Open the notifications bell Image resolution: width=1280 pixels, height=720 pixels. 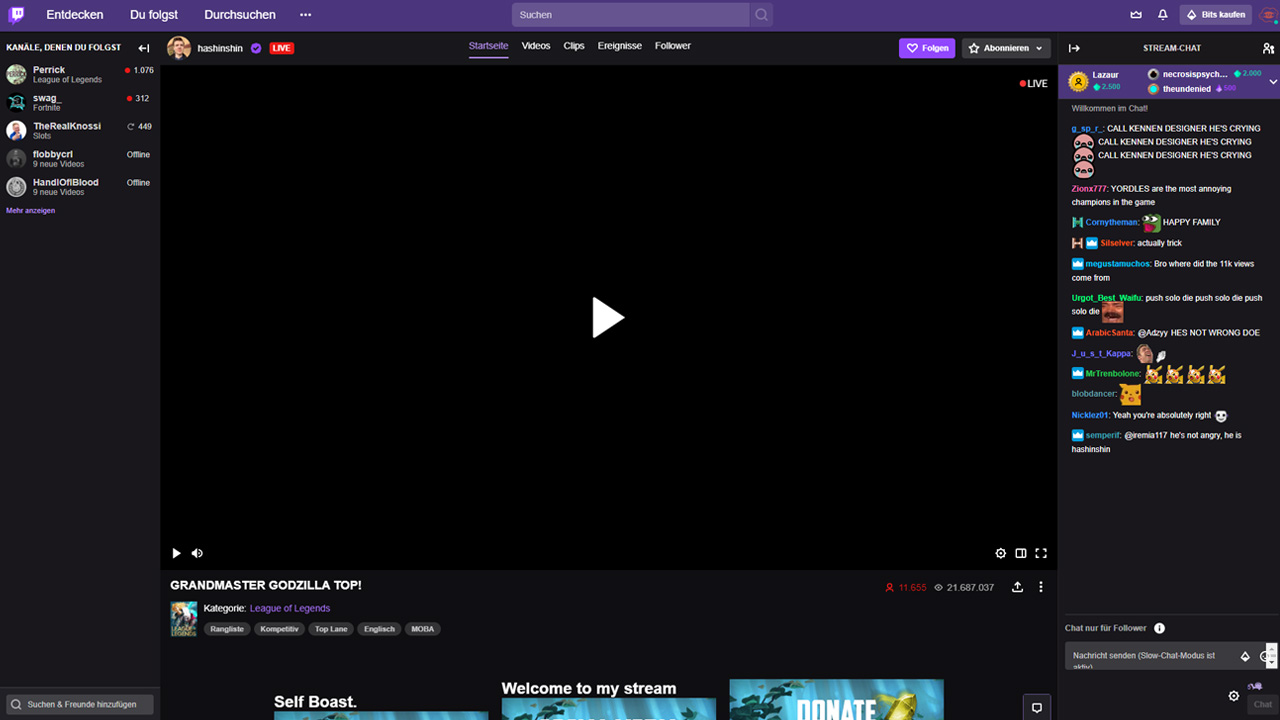[1163, 14]
